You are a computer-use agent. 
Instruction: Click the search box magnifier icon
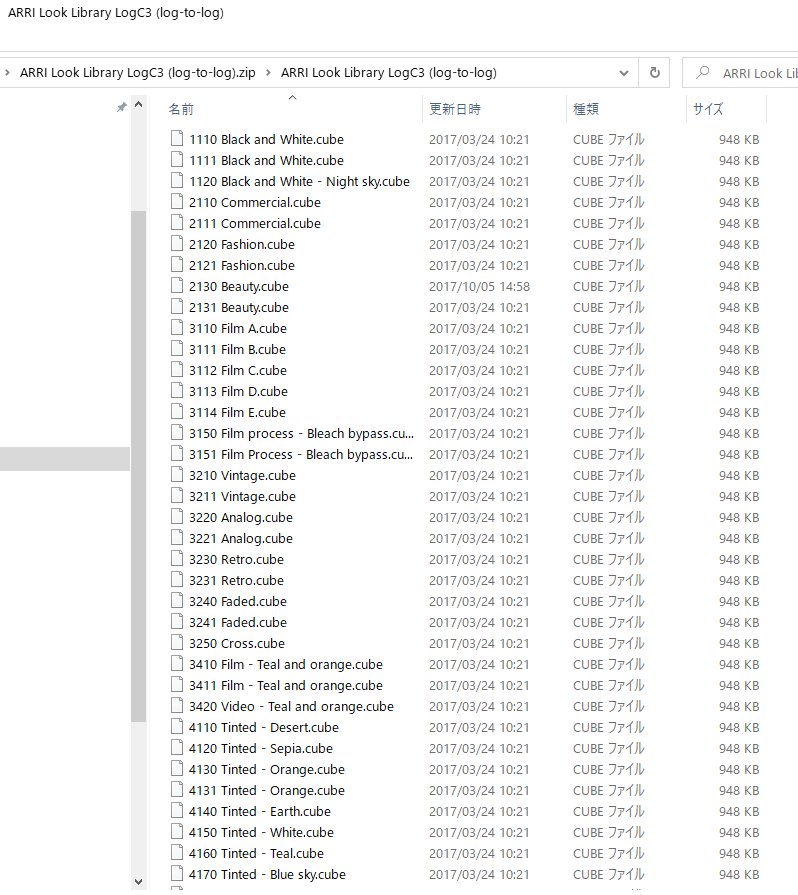[x=703, y=72]
